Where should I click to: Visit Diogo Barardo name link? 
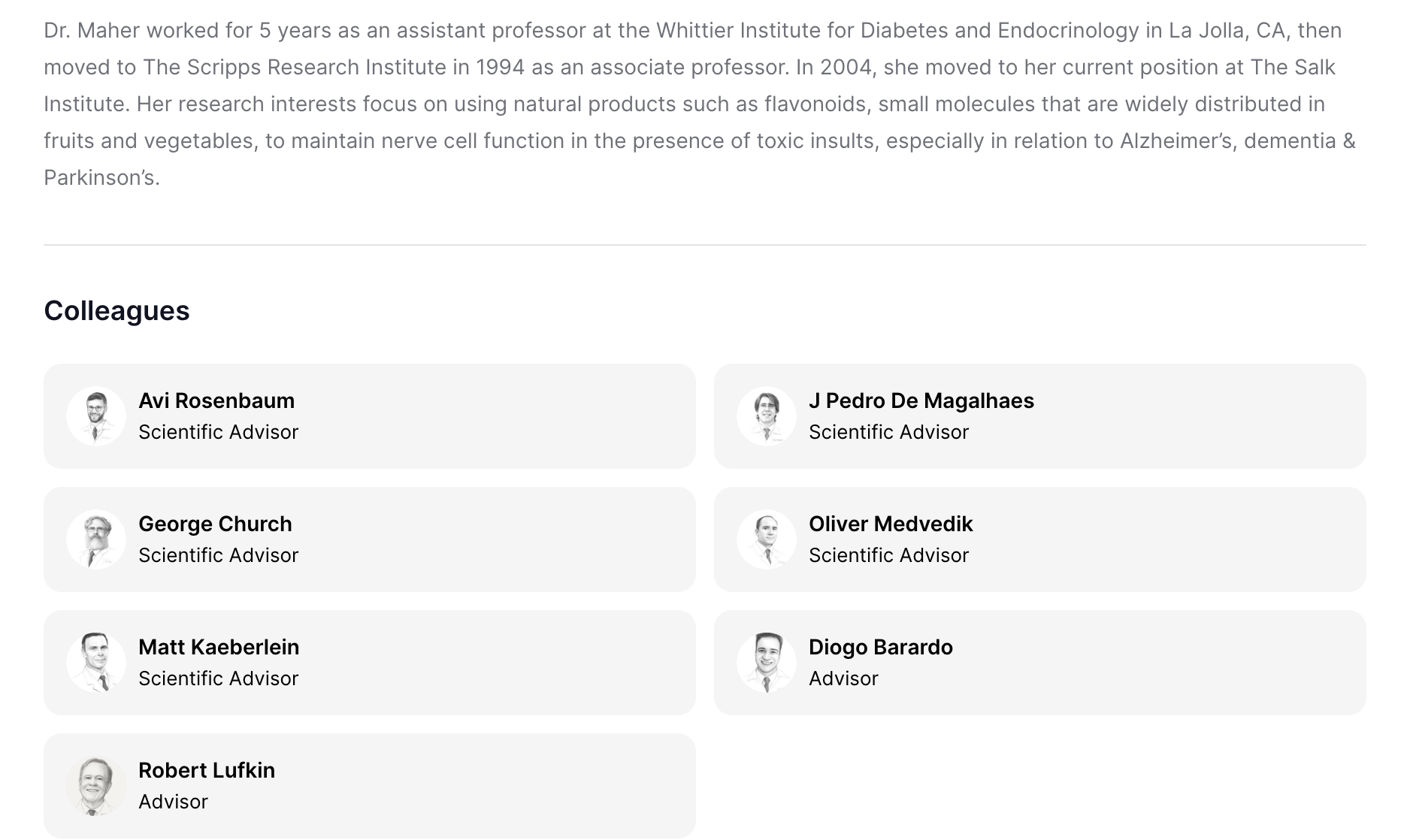(881, 647)
